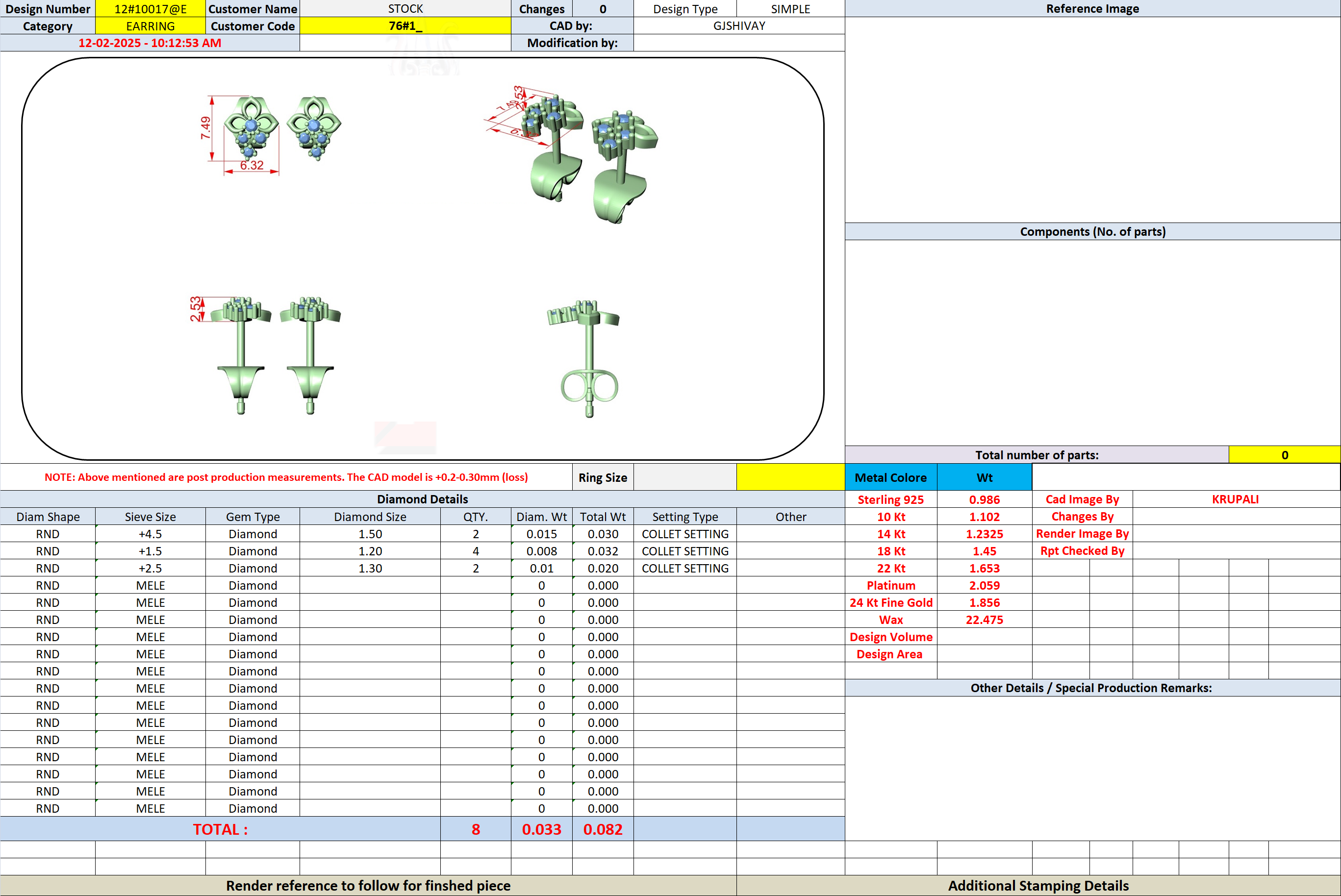Viewport: 1341px width, 896px height.
Task: Click the Components (No. of parts) header
Action: coord(1092,231)
